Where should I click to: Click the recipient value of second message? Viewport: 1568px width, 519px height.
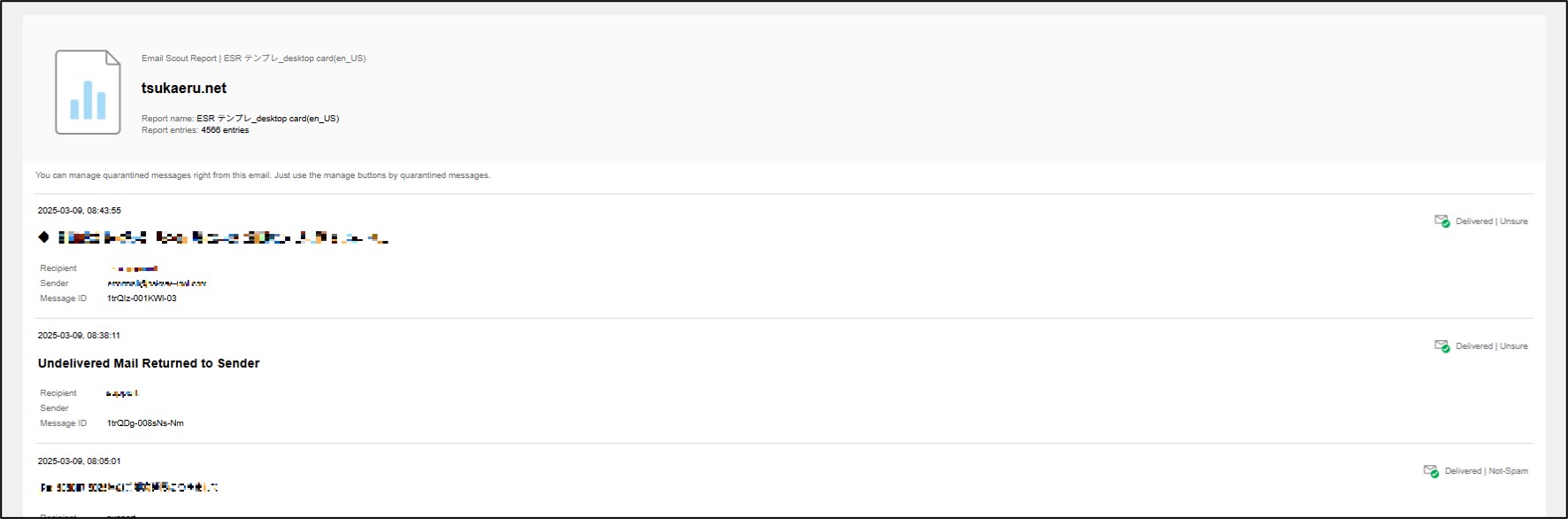click(x=122, y=393)
